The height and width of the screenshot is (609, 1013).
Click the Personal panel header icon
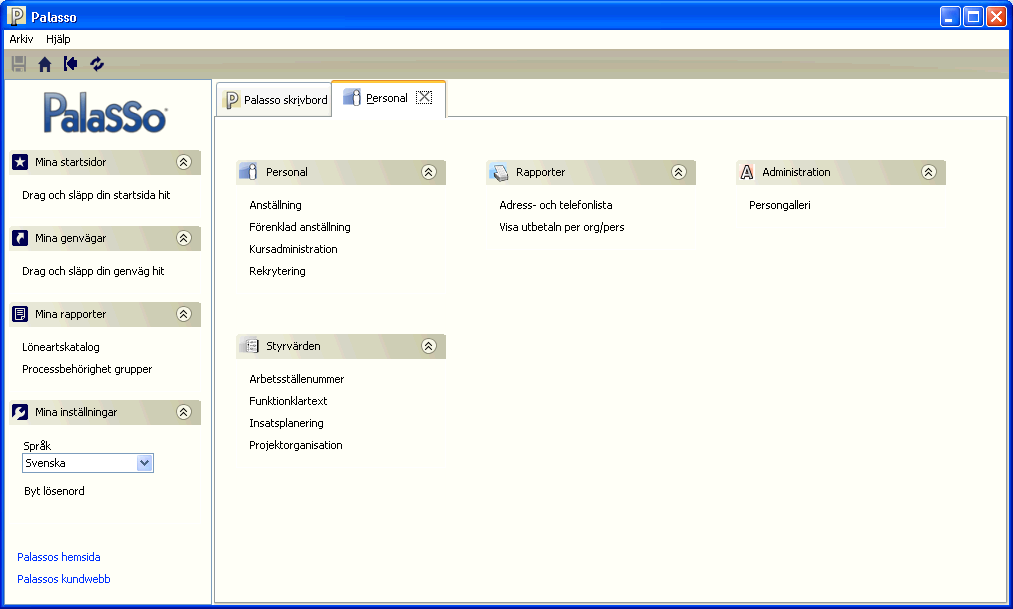(248, 172)
